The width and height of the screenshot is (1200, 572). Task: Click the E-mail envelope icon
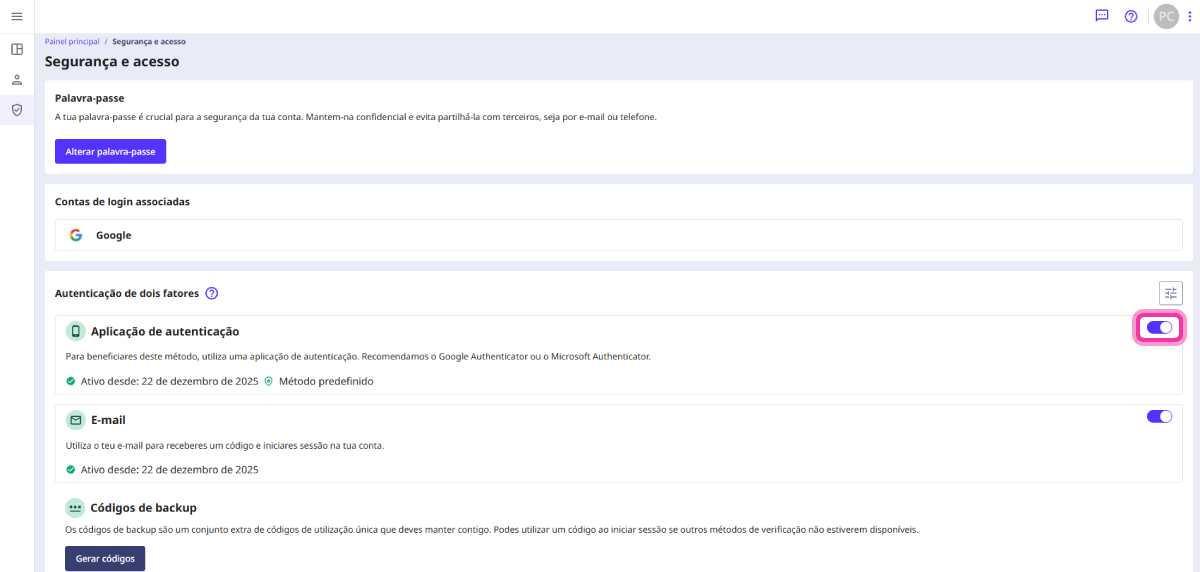click(x=75, y=420)
